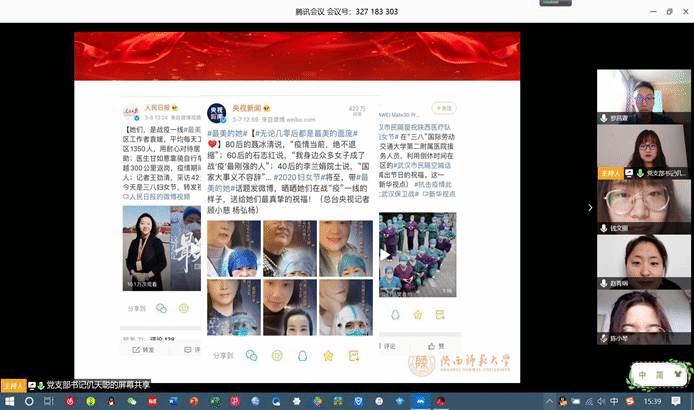Screen dimensions: 694x410
Task: Select the topmost participant video thumbnail
Action: 644,96
